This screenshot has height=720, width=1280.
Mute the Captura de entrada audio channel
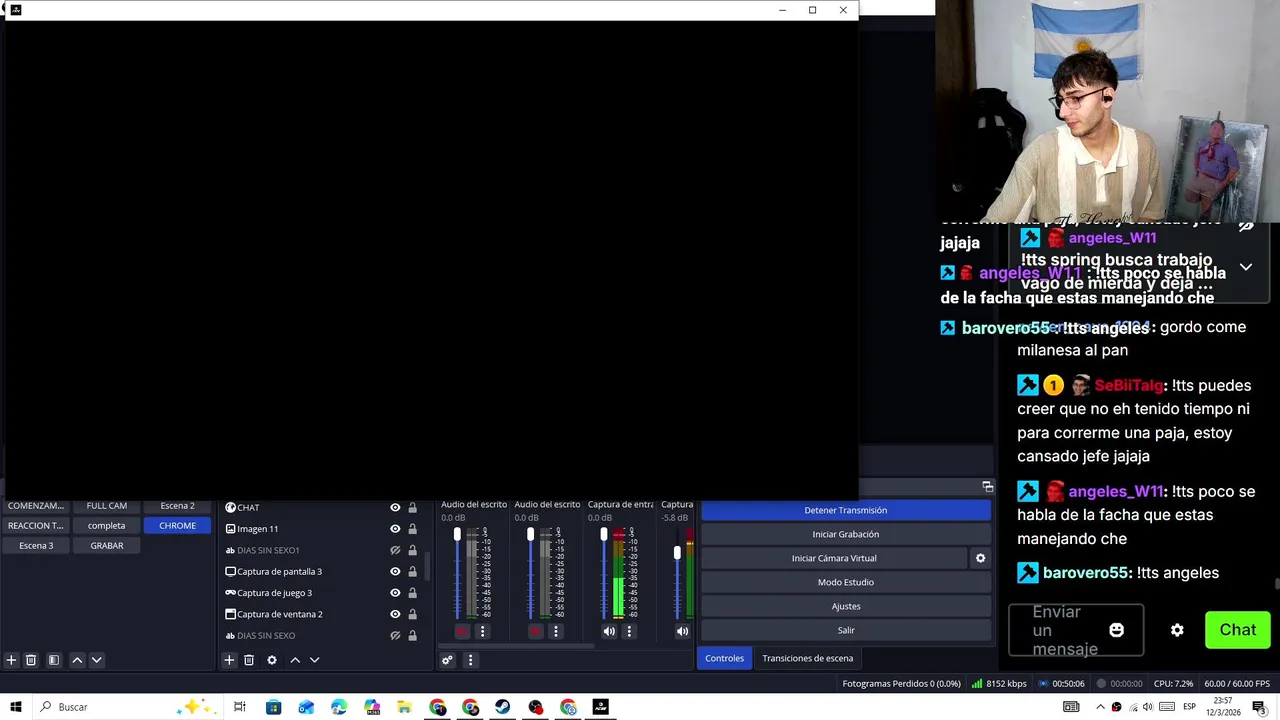609,631
